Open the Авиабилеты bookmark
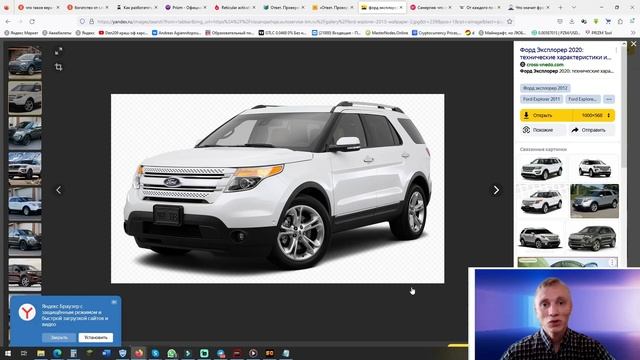 (57, 33)
